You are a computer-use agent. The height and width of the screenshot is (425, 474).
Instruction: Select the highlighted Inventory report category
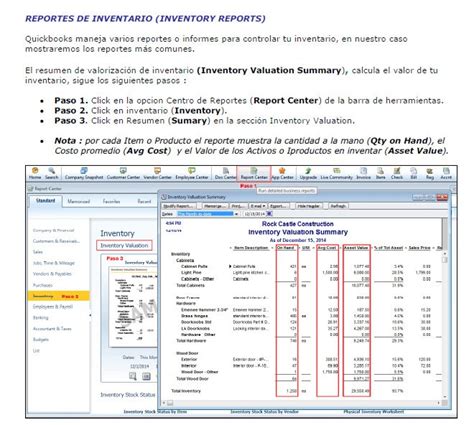(58, 296)
